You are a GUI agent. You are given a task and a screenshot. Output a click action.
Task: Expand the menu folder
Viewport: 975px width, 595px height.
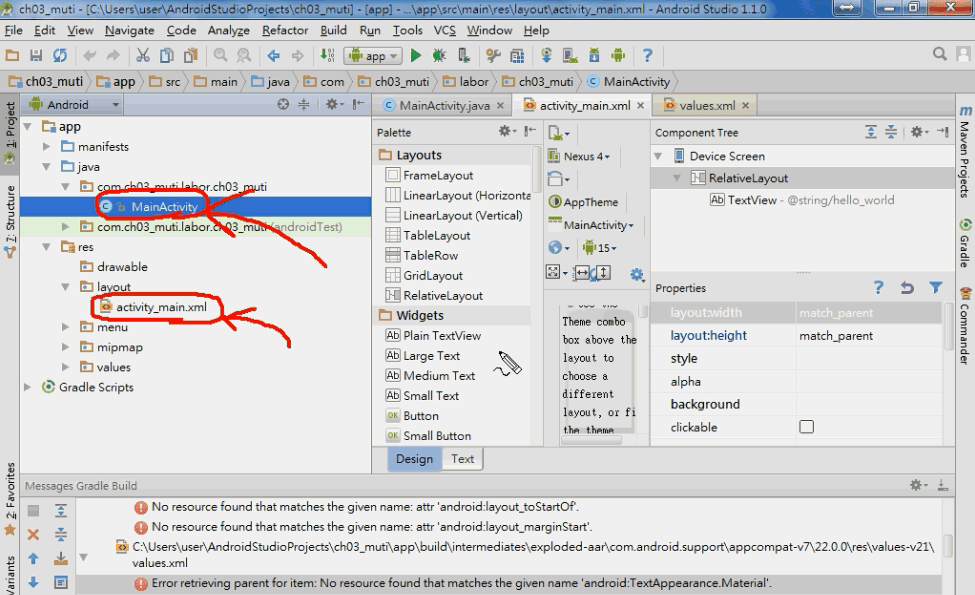(65, 327)
